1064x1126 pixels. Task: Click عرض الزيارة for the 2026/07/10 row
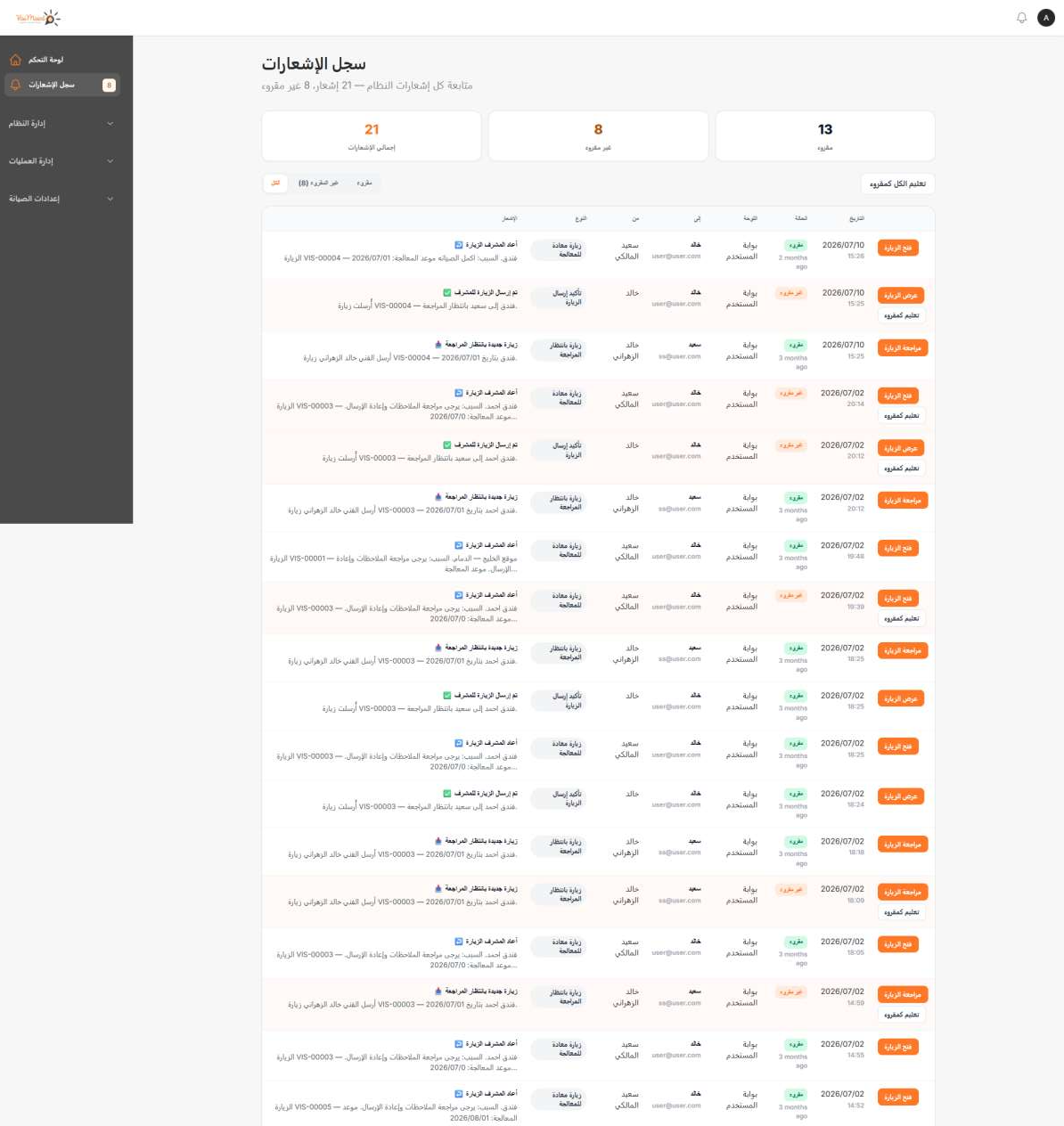900,295
